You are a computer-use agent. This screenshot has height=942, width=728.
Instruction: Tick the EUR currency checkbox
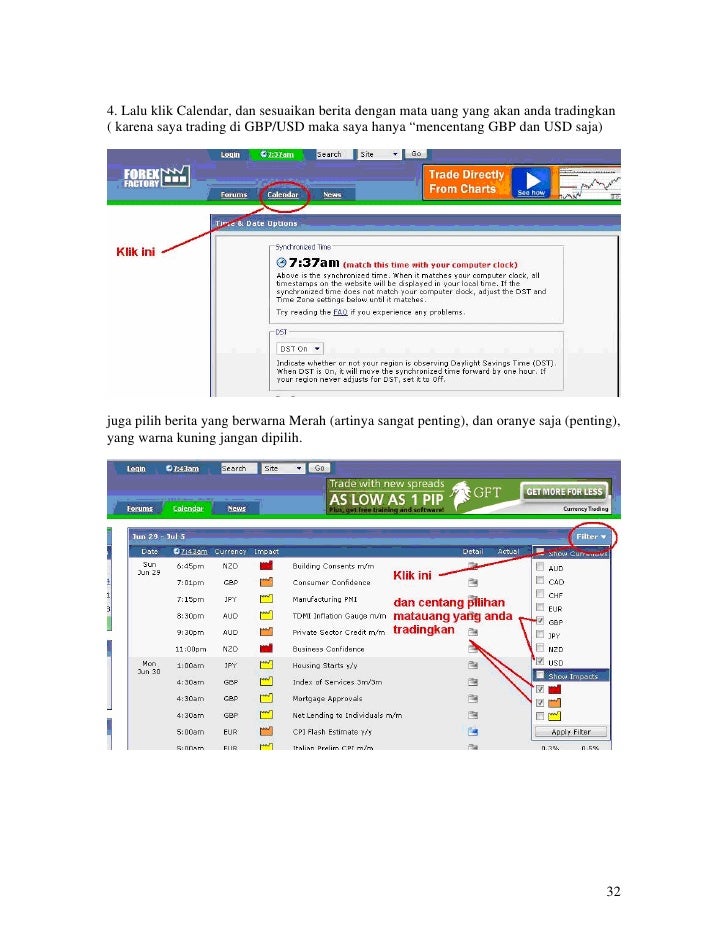coord(540,608)
